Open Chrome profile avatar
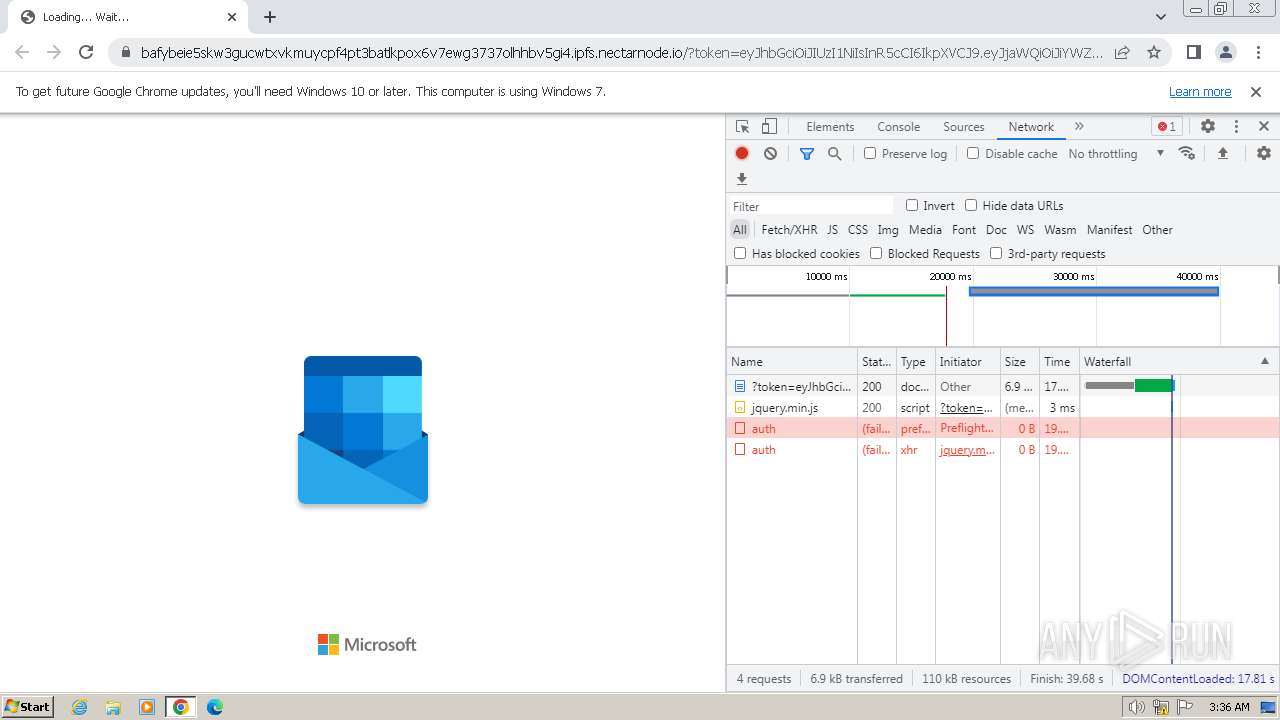 point(1226,52)
